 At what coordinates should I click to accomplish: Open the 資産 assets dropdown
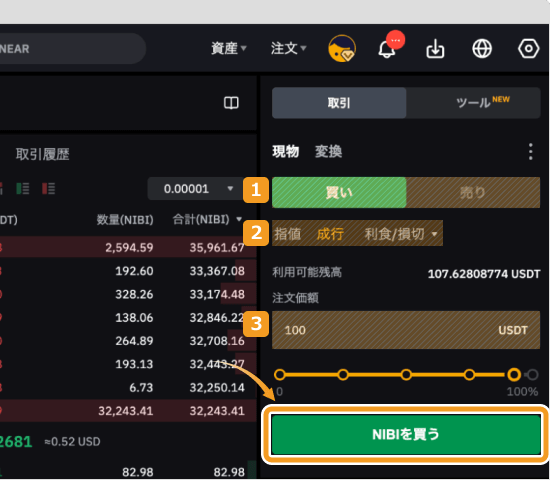pyautogui.click(x=228, y=48)
